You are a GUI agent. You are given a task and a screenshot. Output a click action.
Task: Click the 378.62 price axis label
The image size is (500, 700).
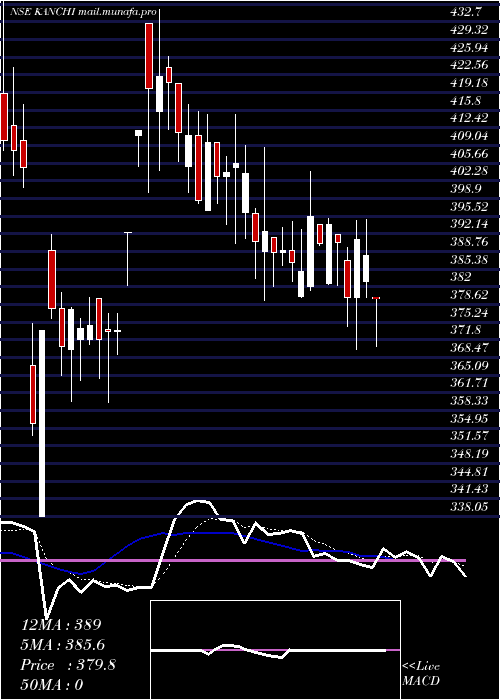click(x=470, y=295)
